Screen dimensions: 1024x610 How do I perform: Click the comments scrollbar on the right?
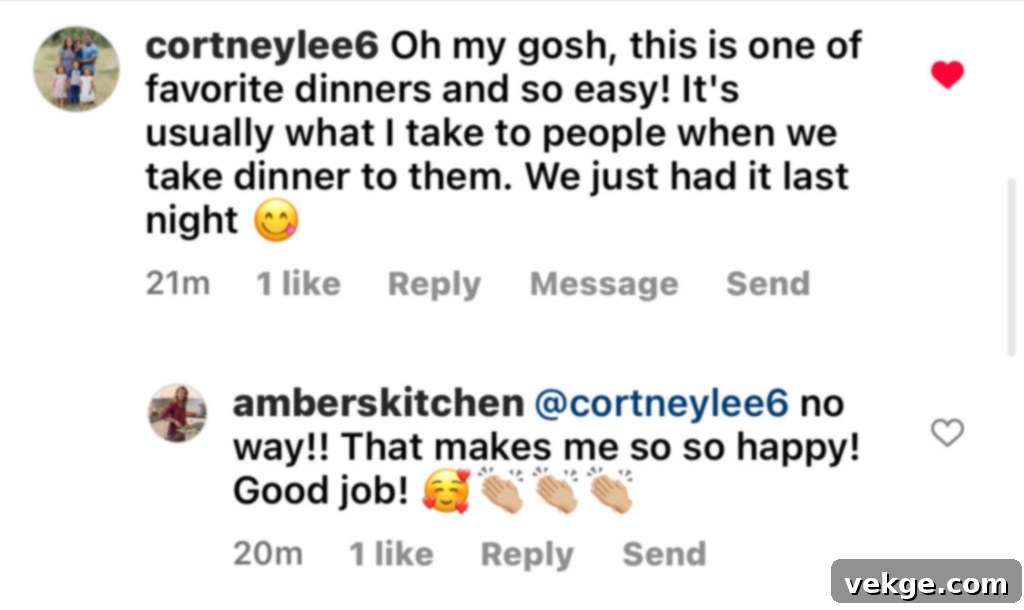tap(1010, 270)
